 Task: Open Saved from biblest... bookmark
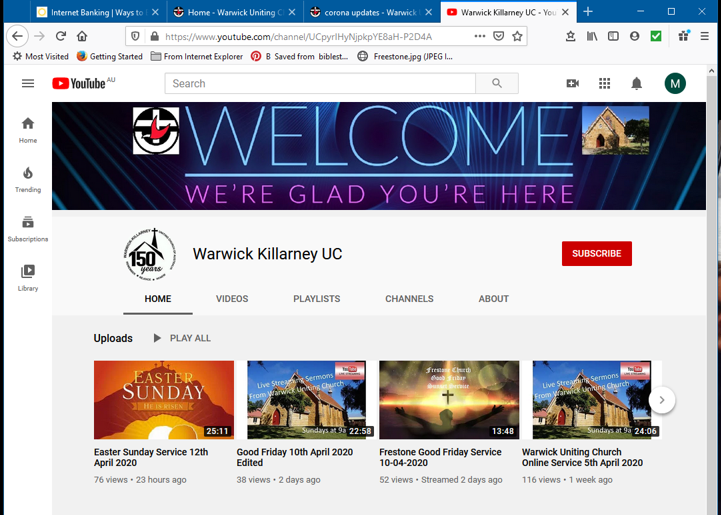[299, 57]
